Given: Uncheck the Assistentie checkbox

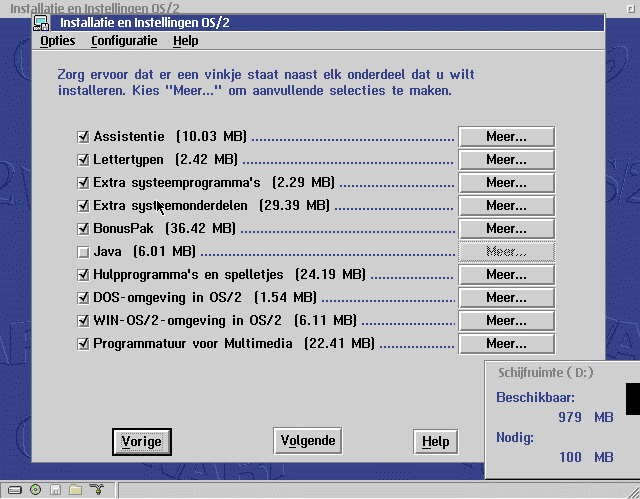Looking at the screenshot, I should coord(83,137).
